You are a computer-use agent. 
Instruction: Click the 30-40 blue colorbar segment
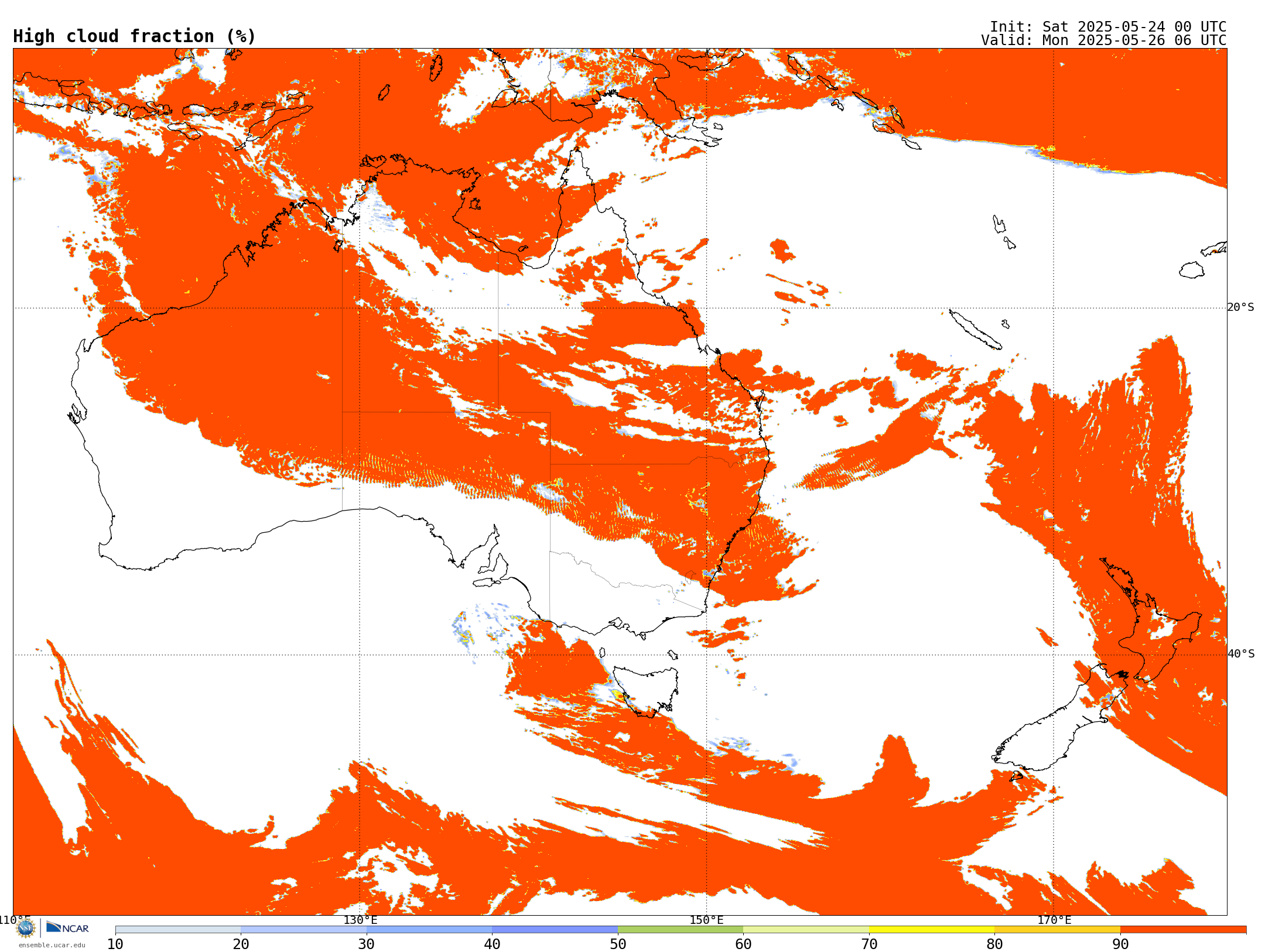pos(429,930)
